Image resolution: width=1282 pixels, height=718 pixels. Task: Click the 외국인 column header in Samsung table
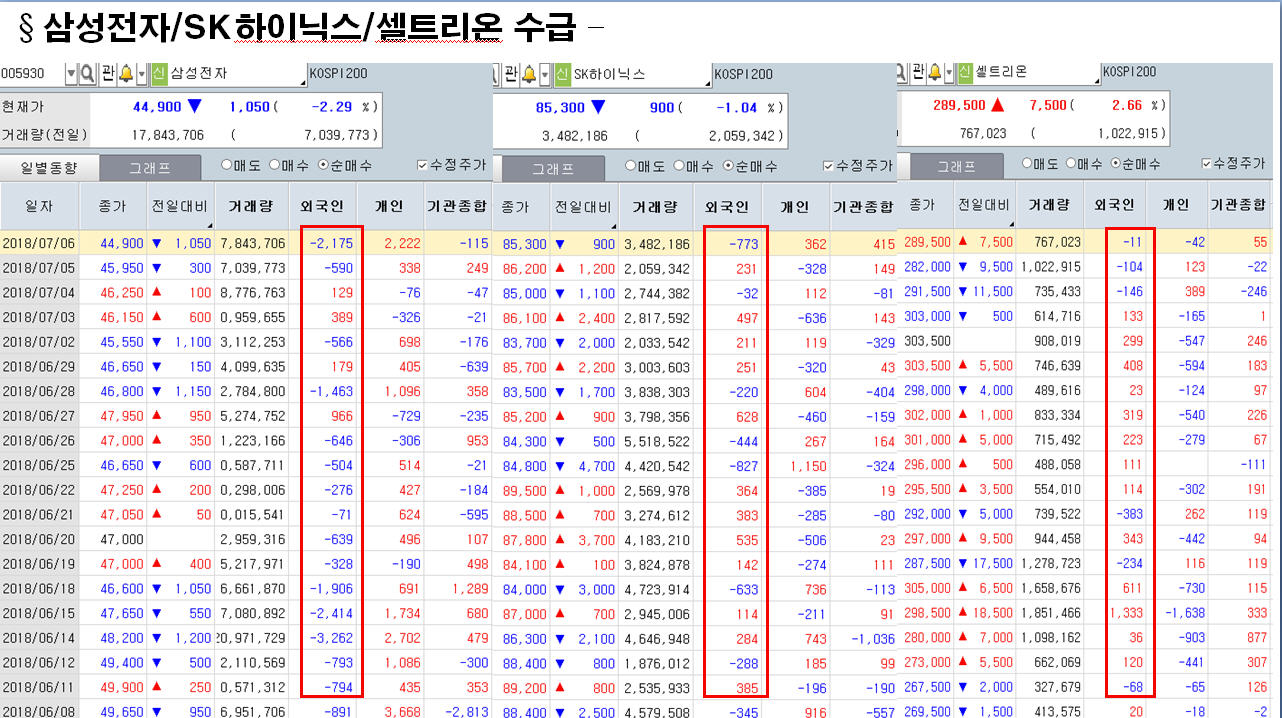(322, 207)
